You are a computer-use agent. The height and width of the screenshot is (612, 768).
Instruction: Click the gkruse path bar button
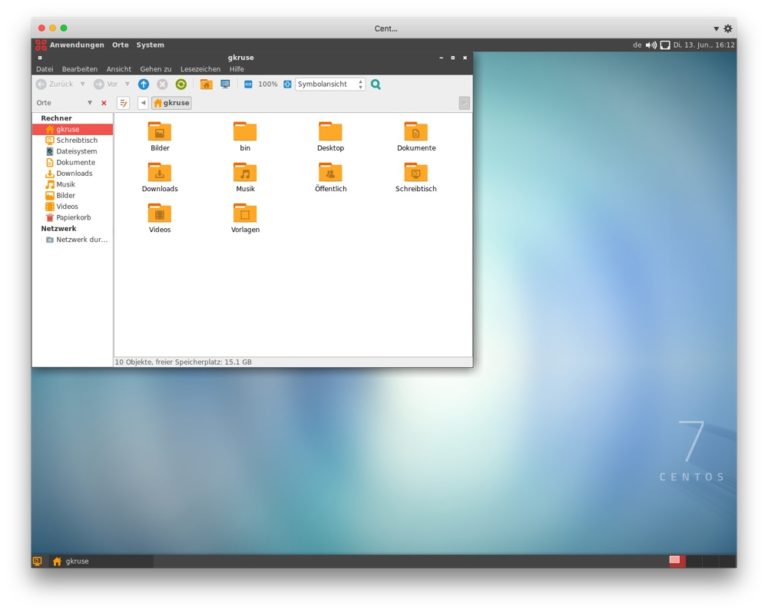tap(172, 103)
